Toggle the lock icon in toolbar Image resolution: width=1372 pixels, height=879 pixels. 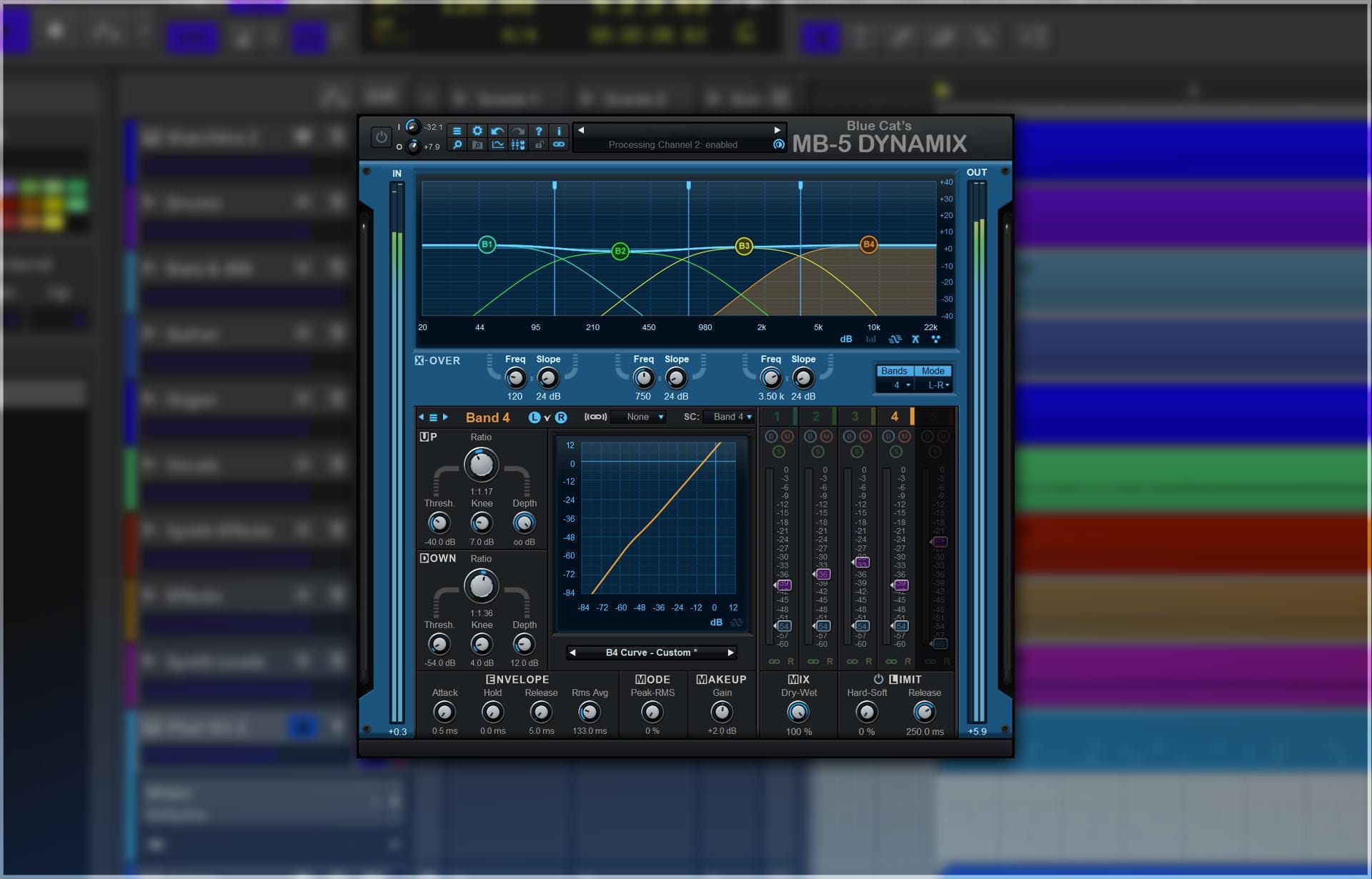(x=539, y=145)
